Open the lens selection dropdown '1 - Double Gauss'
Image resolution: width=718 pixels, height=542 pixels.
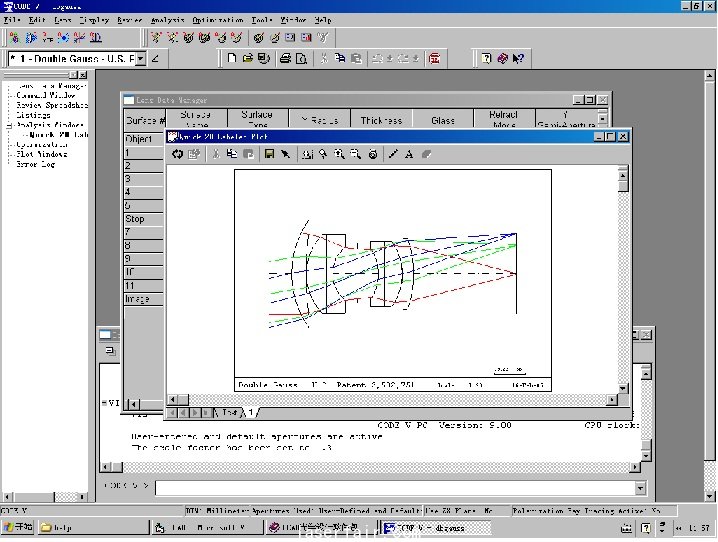139,59
